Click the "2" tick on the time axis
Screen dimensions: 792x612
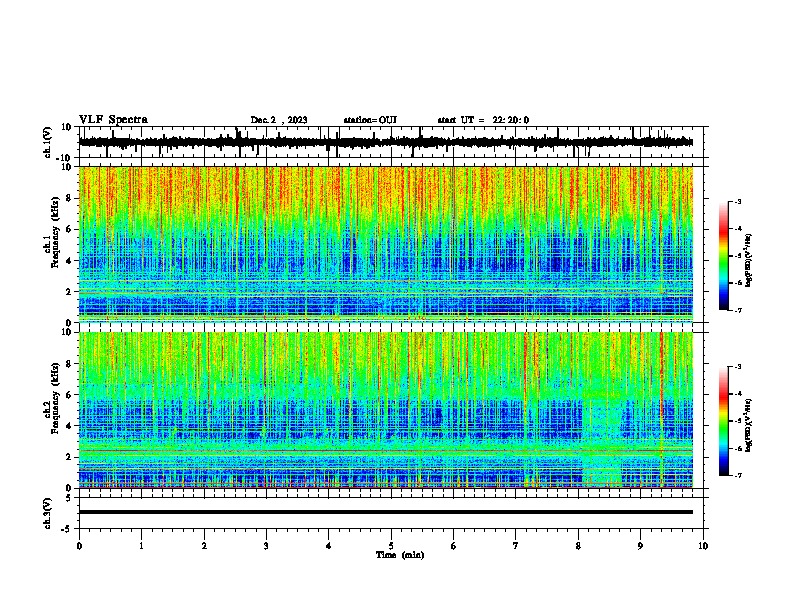point(204,546)
